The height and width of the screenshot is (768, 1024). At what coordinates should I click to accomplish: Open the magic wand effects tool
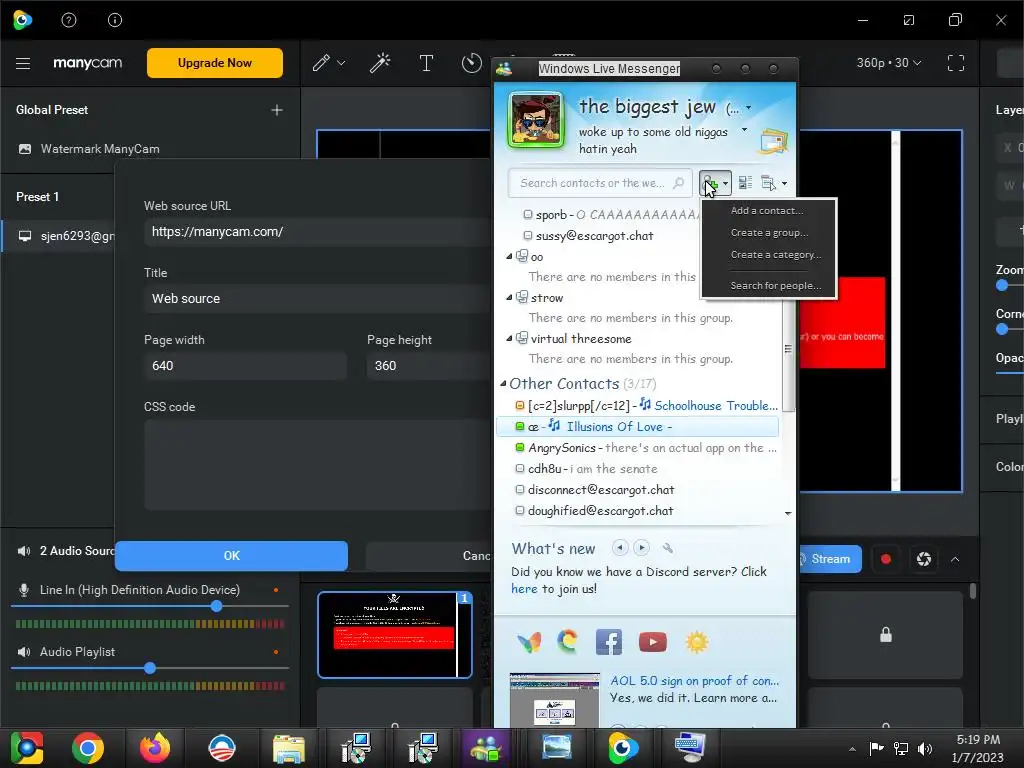click(x=380, y=63)
